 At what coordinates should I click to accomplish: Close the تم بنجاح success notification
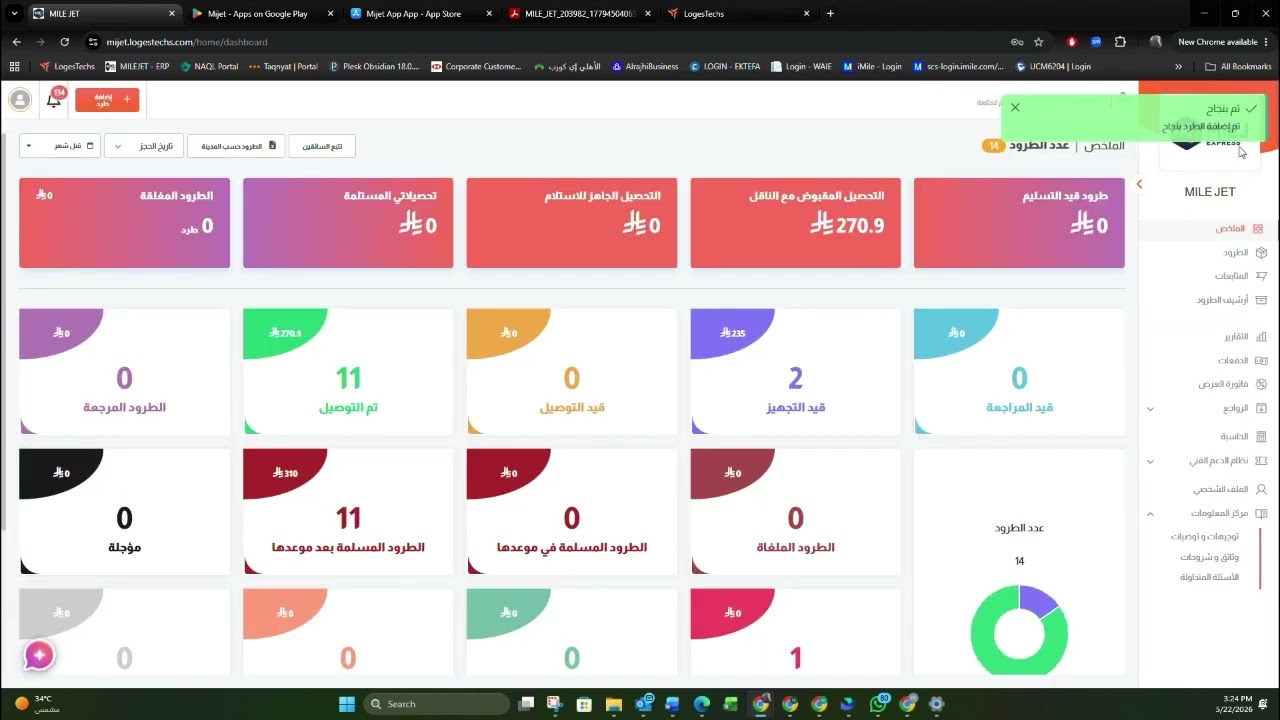[x=1015, y=107]
